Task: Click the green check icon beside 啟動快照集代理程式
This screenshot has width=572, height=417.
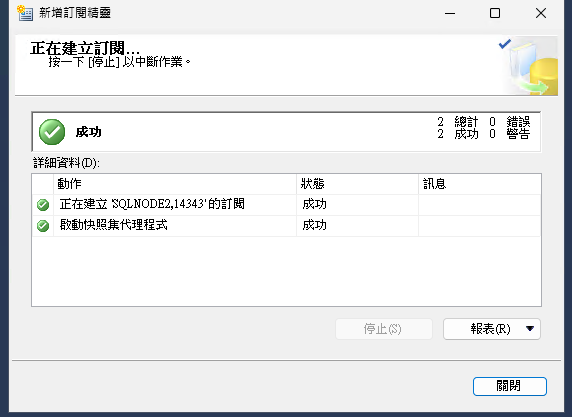Action: [43, 226]
